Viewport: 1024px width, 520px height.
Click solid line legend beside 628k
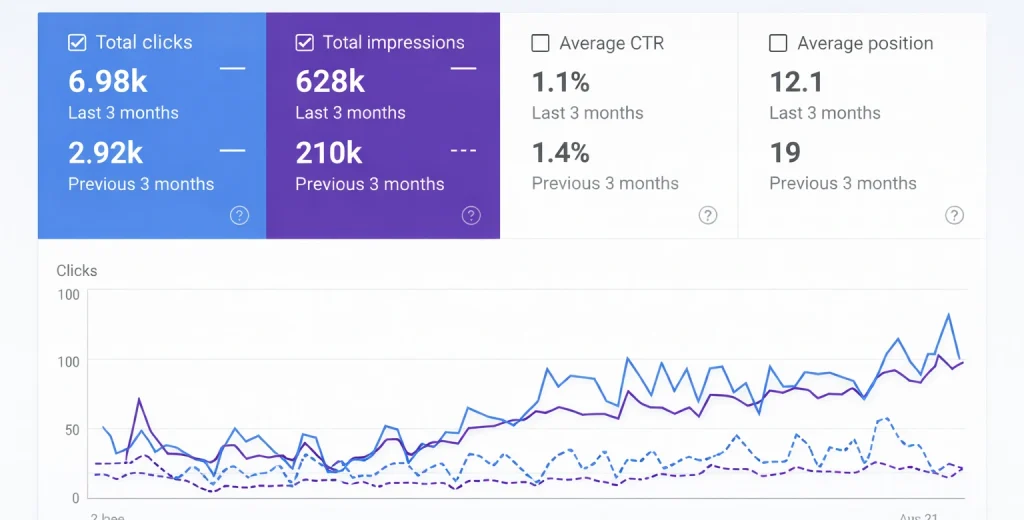[x=463, y=68]
